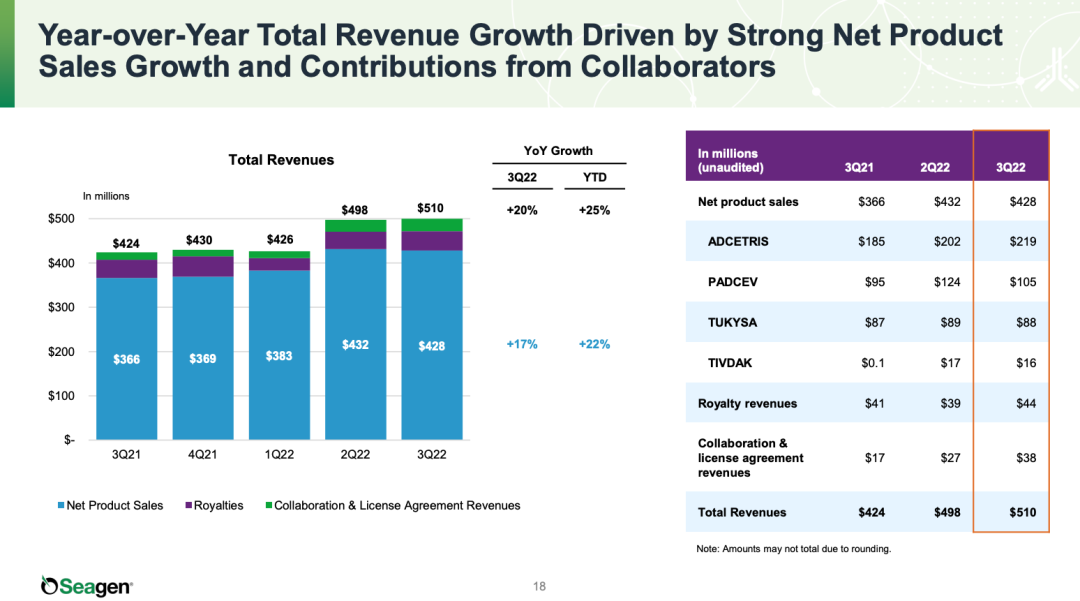
Task: Click the Collaboration revenues 3Q22 value "$38"
Action: 1026,458
